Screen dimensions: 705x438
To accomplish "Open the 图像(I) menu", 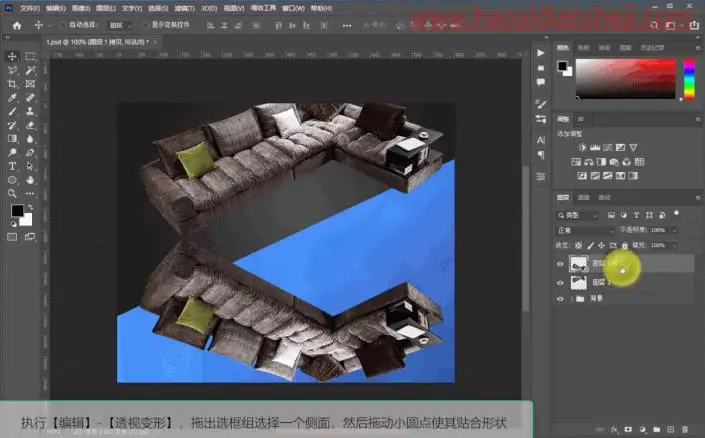I will click(81, 8).
